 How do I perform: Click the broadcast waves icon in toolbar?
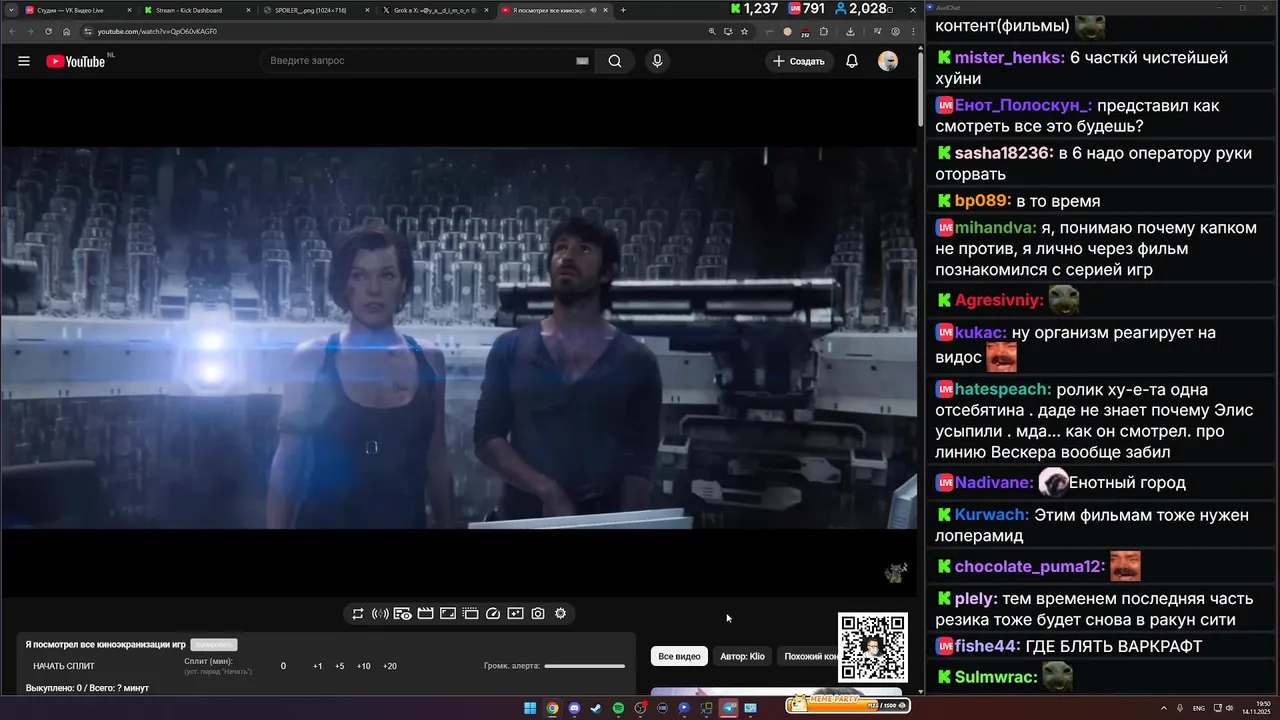(380, 614)
